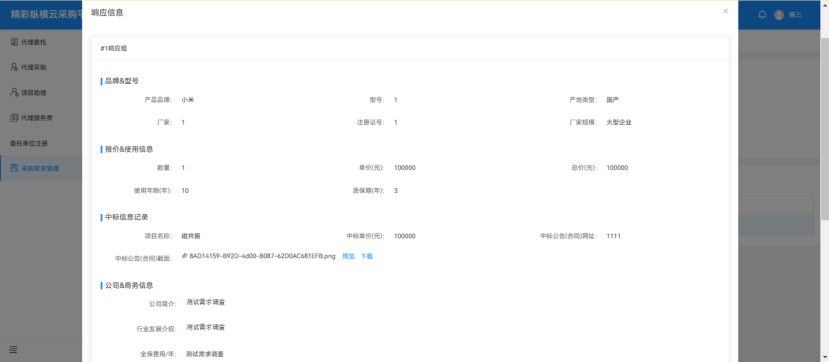This screenshot has width=829, height=362.
Task: Click the vertical scrollbar thumb on the right
Action: [825, 129]
